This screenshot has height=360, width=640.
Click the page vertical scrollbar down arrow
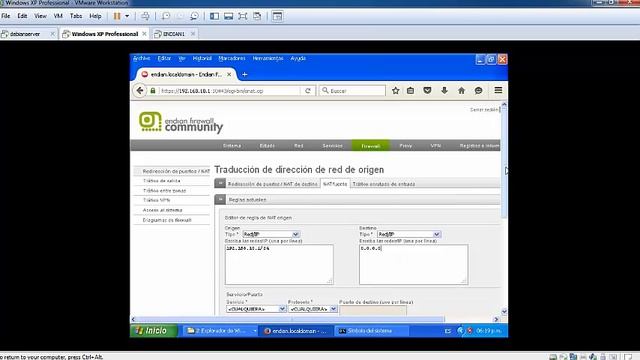pos(504,311)
